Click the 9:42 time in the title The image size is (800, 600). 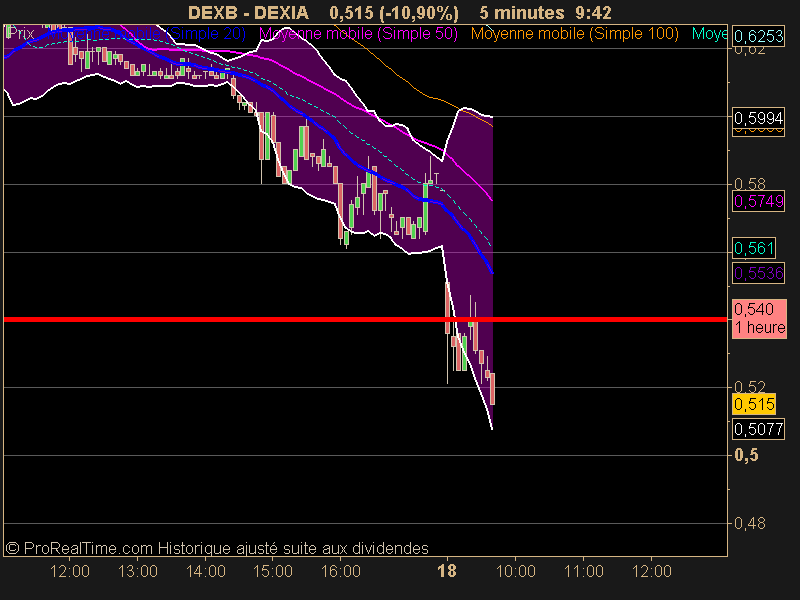(593, 12)
